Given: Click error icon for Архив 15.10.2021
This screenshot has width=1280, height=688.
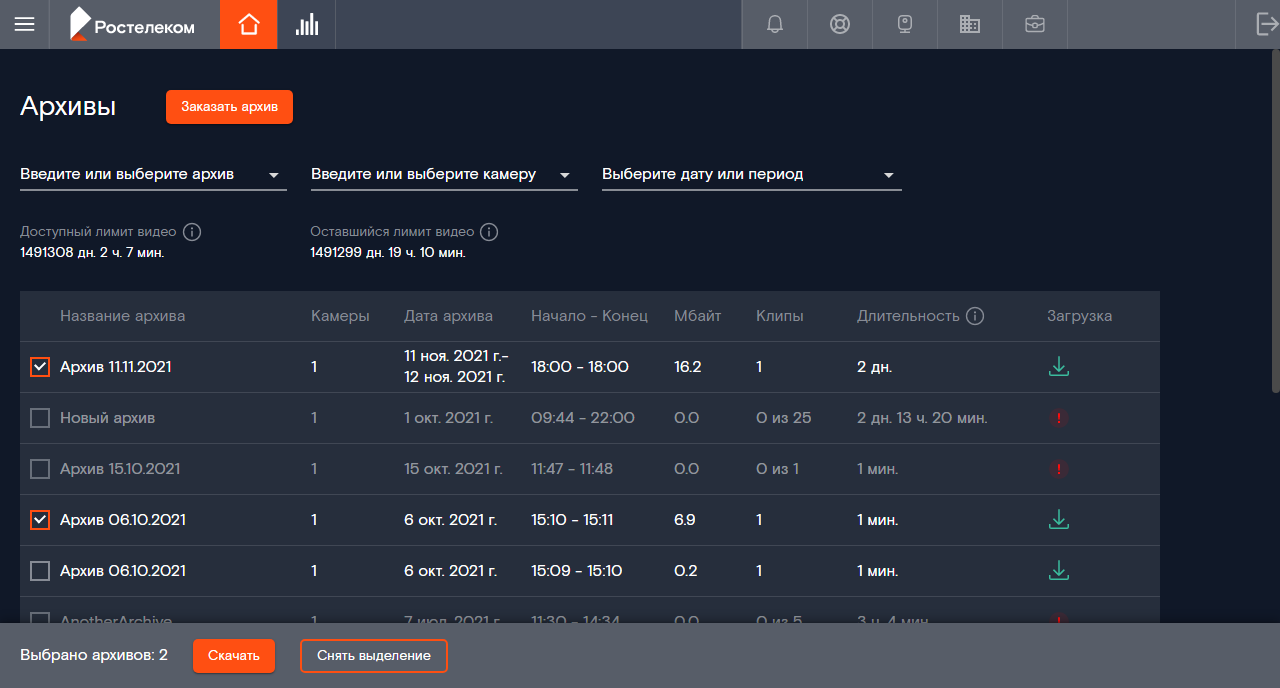Looking at the screenshot, I should [1059, 469].
